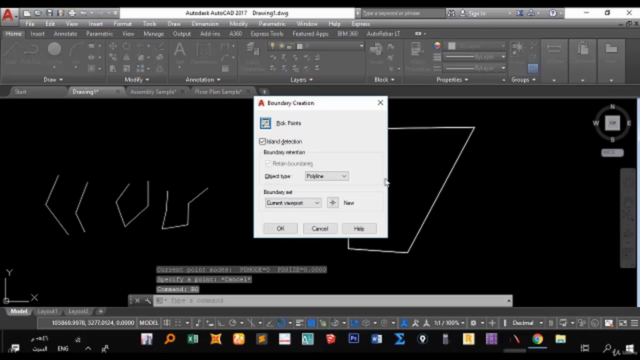Open the Decimal units dropdown

[527, 323]
